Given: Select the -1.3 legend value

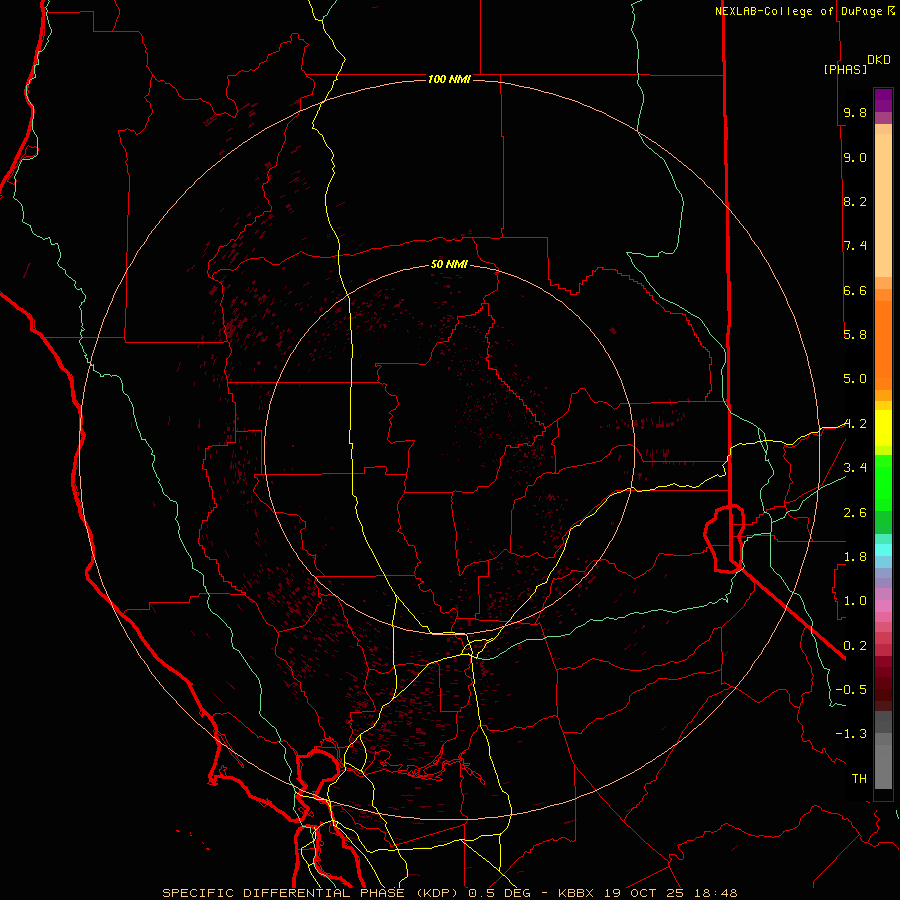Looking at the screenshot, I should (851, 734).
